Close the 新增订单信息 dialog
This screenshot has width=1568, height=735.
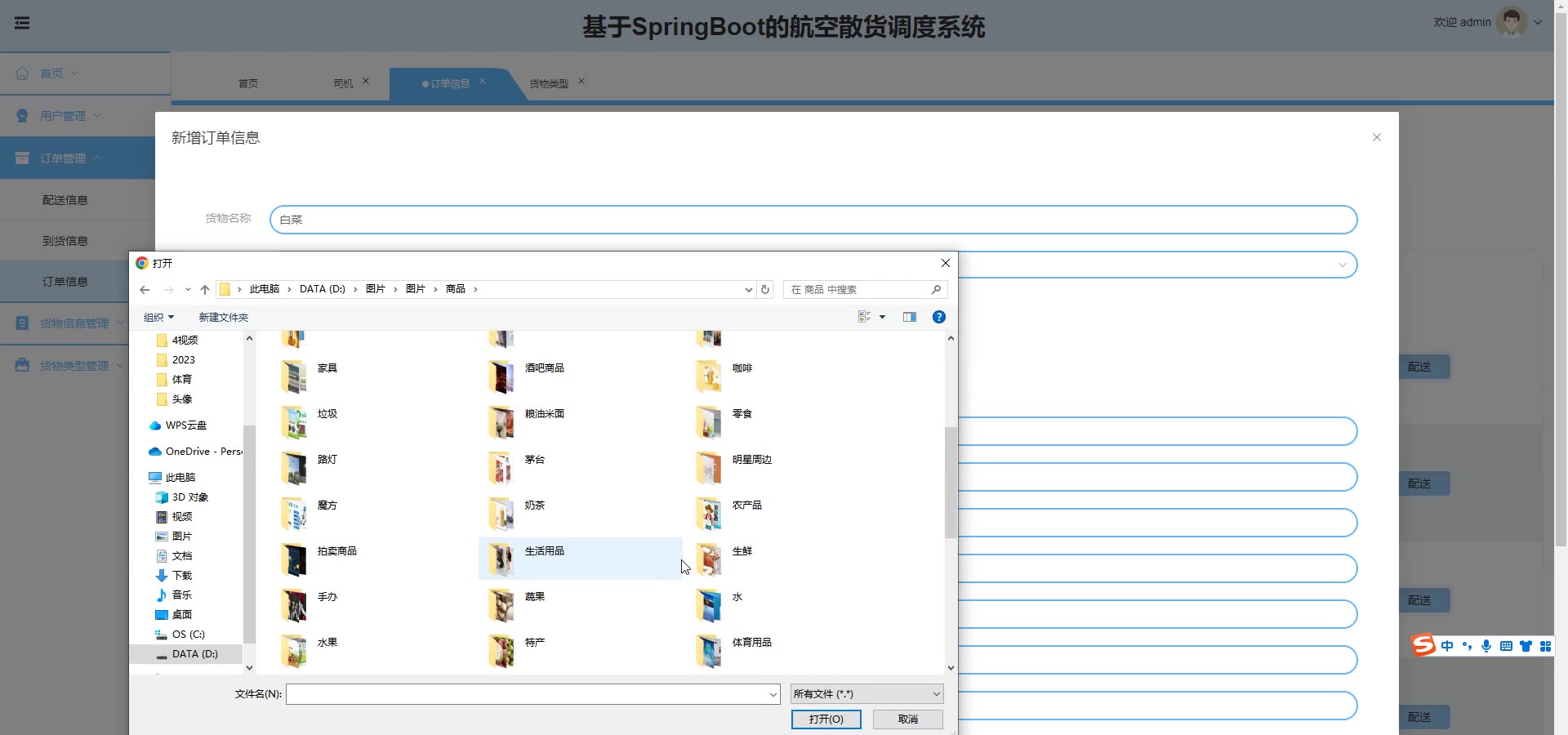tap(1377, 137)
